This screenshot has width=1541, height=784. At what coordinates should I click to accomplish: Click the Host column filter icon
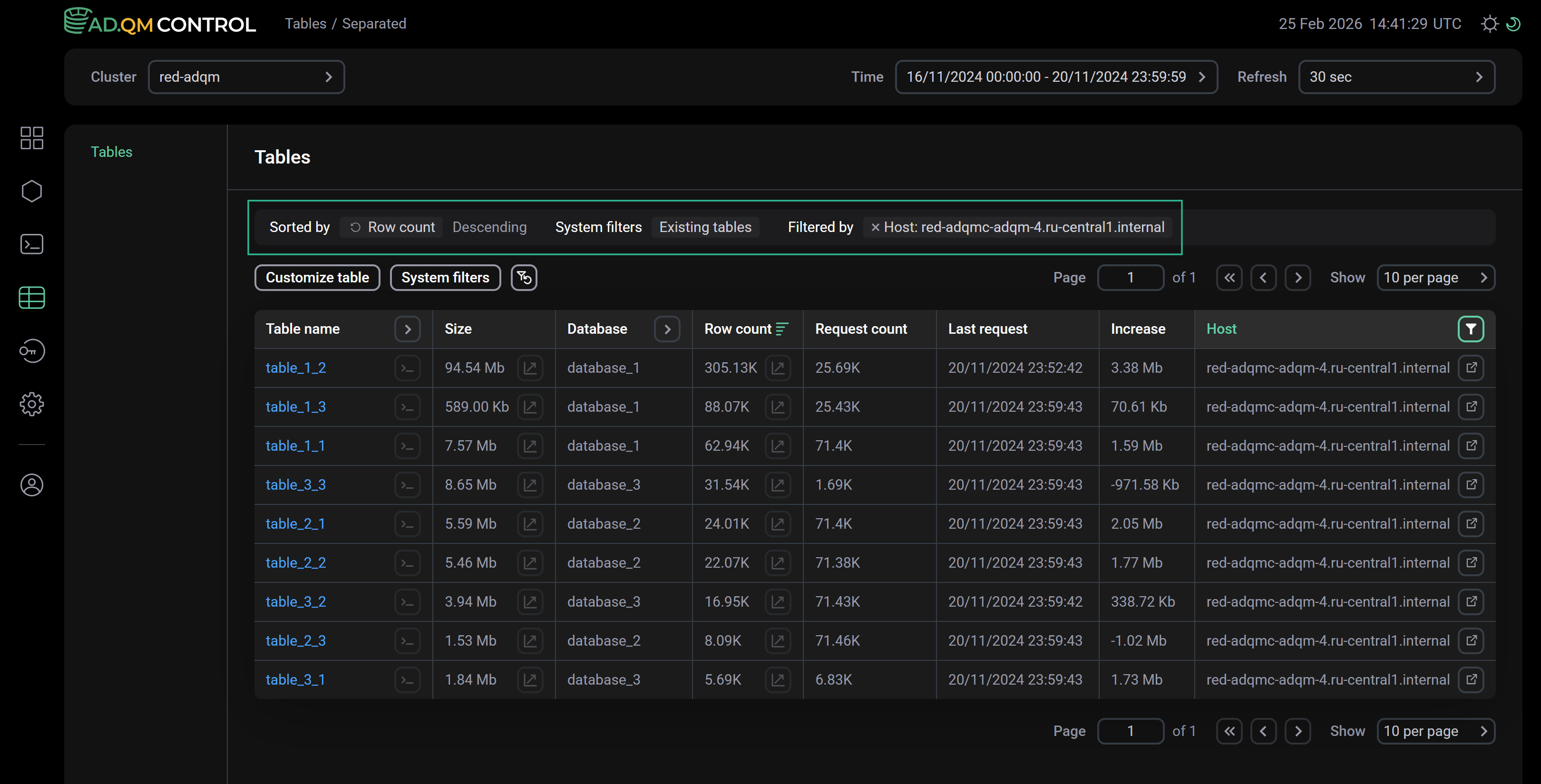(1471, 329)
